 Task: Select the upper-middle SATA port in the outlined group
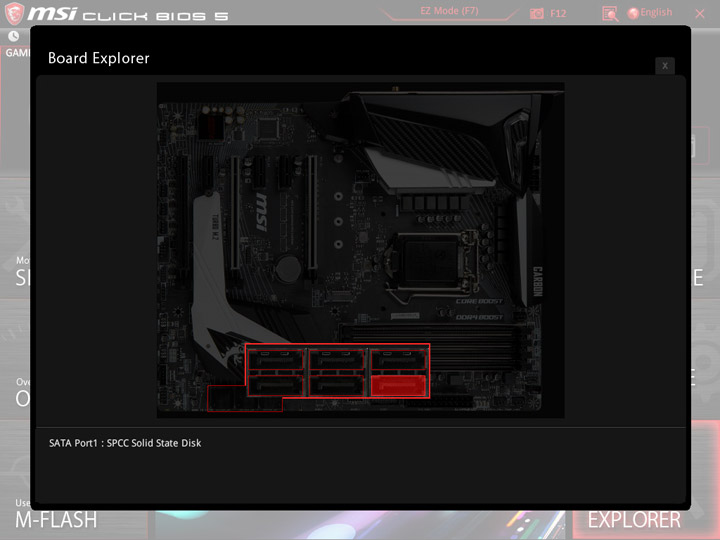337,359
